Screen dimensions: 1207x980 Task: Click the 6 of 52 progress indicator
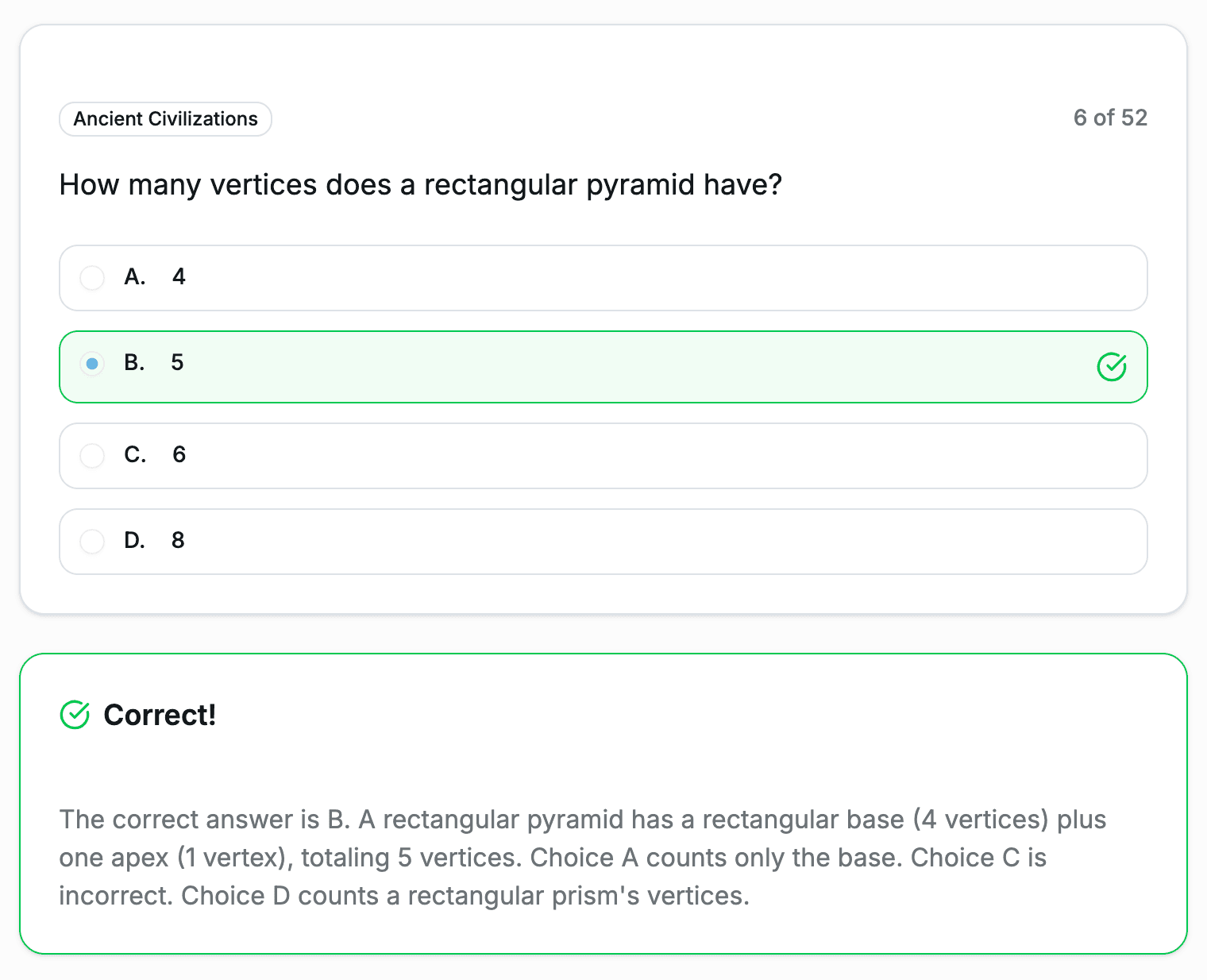(1110, 118)
